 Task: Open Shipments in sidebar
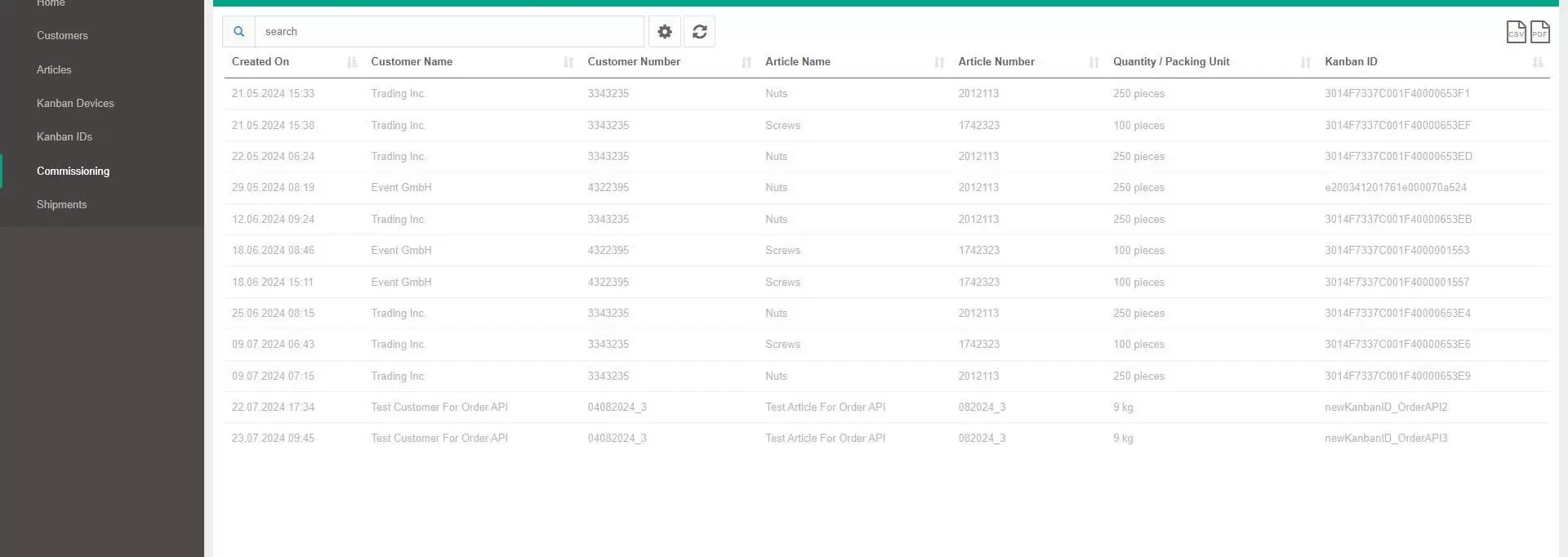pos(61,204)
